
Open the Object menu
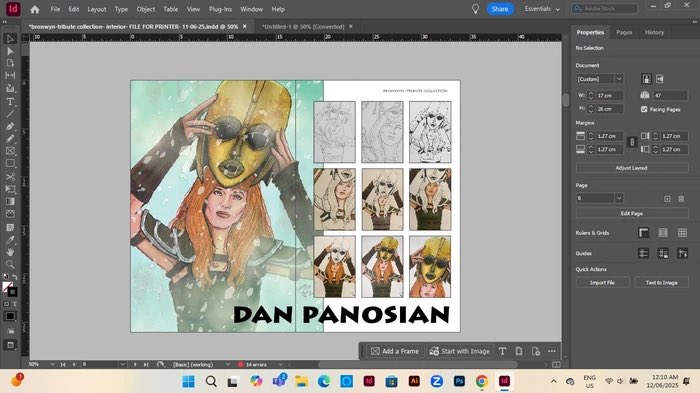[x=146, y=9]
